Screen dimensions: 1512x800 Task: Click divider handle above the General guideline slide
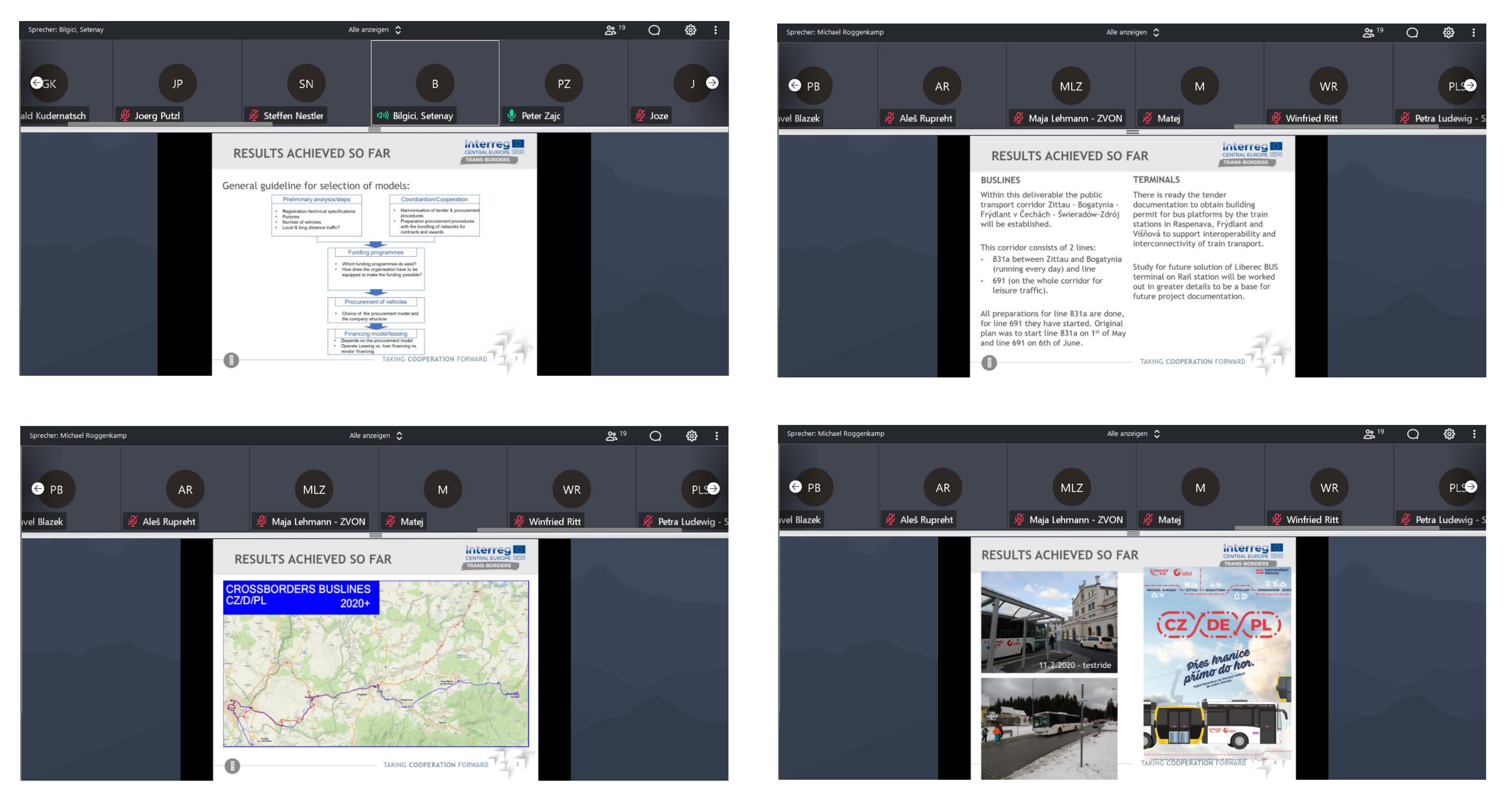click(374, 129)
